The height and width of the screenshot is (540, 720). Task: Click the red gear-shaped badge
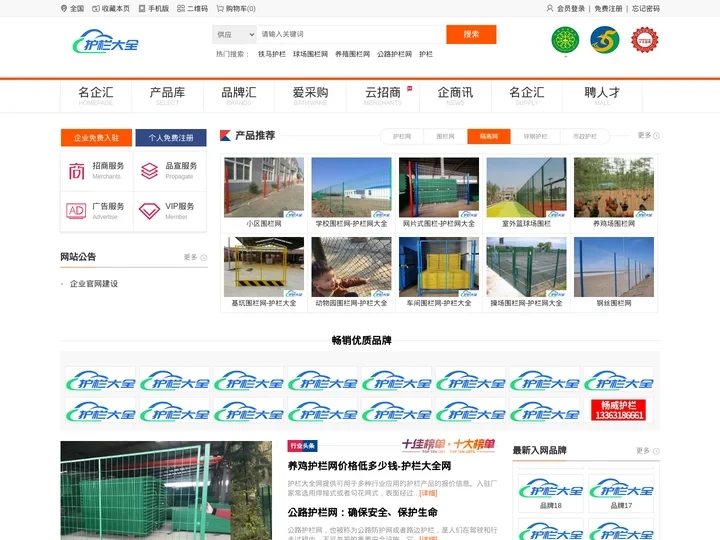[645, 40]
